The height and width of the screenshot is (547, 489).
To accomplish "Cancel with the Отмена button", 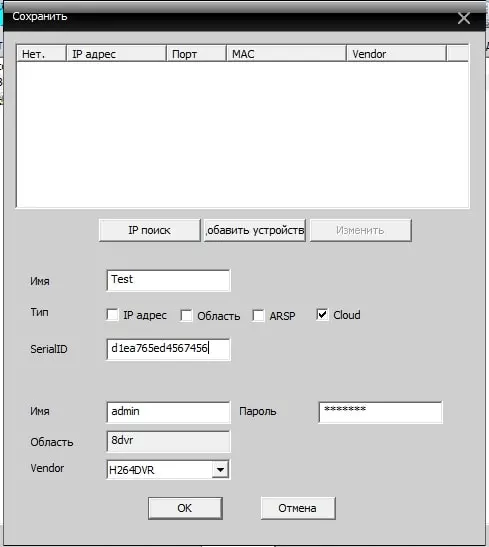I will 298,508.
